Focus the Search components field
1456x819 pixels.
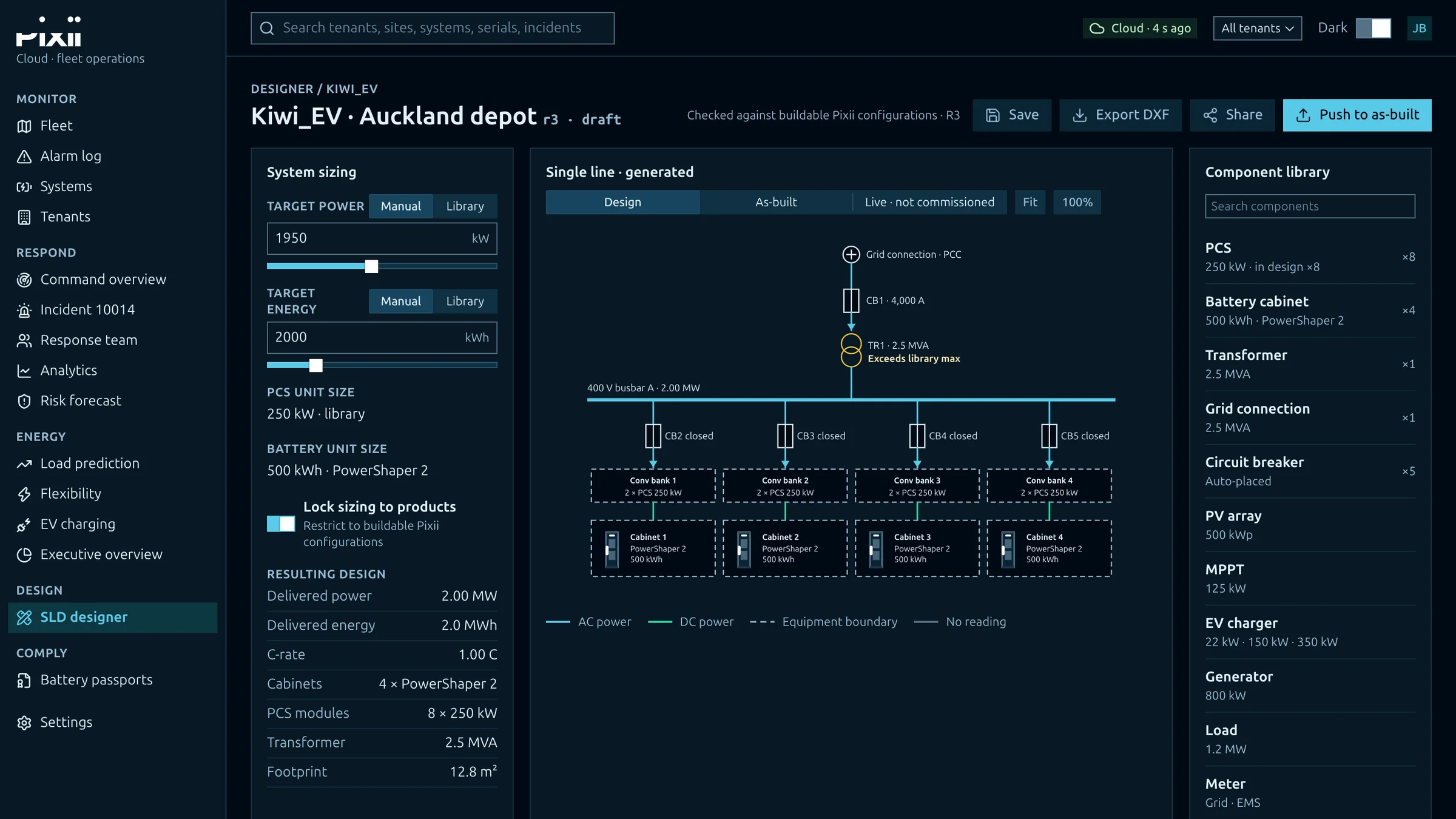click(x=1310, y=206)
